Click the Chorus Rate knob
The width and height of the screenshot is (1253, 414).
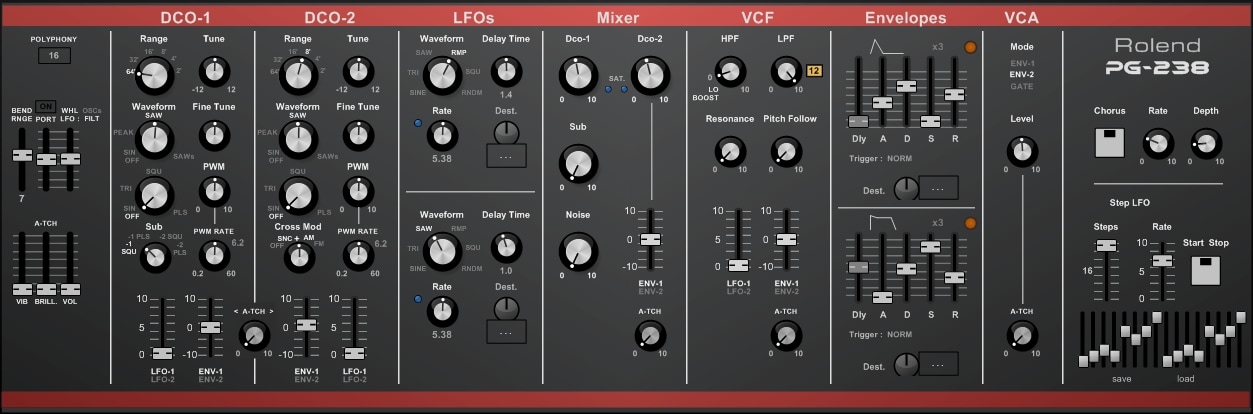coord(1158,144)
